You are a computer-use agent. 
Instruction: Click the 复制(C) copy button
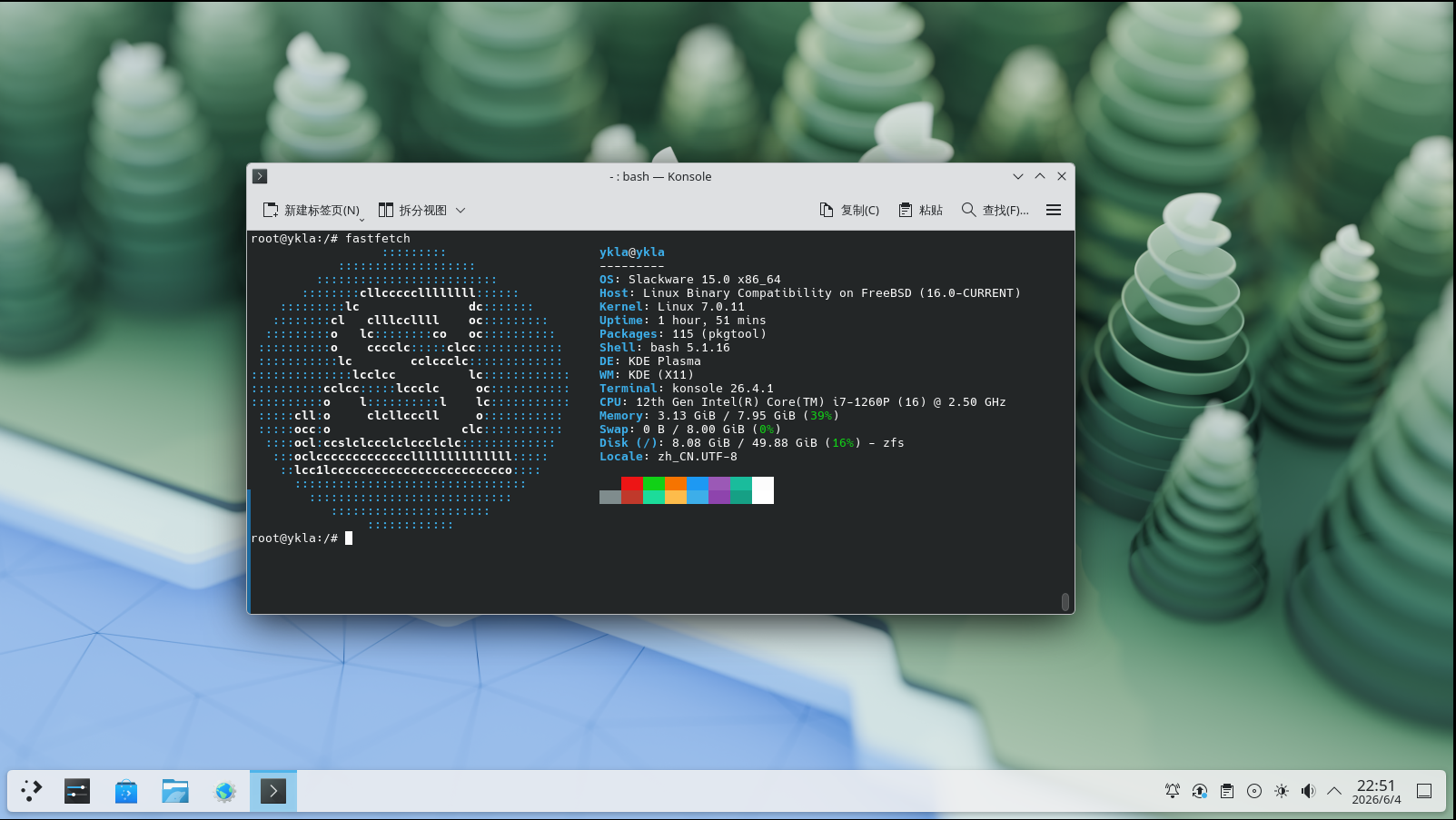[x=849, y=210]
